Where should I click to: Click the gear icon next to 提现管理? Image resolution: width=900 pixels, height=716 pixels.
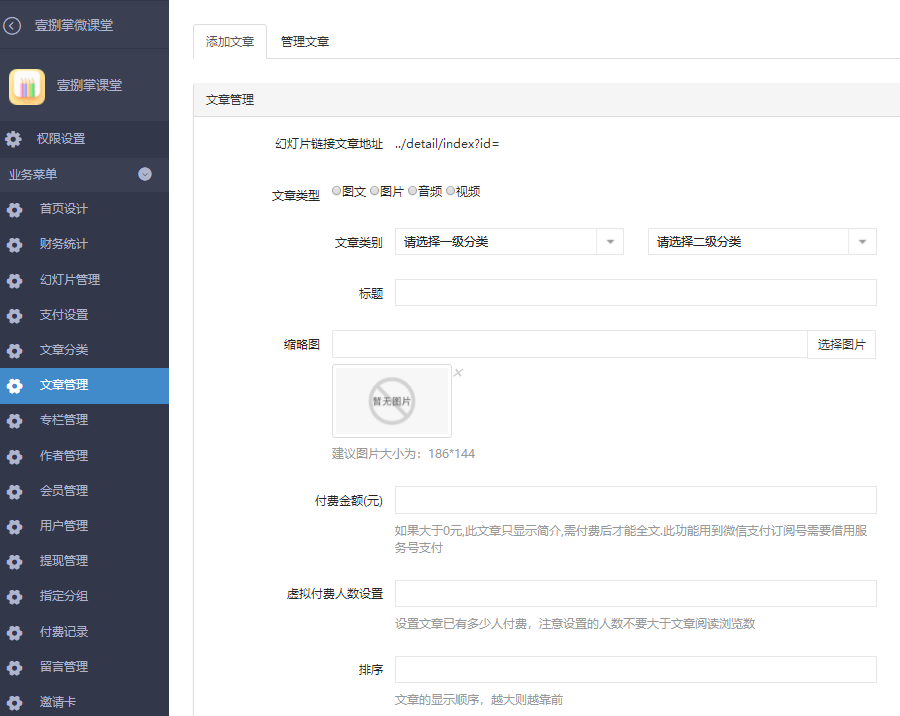(14, 562)
